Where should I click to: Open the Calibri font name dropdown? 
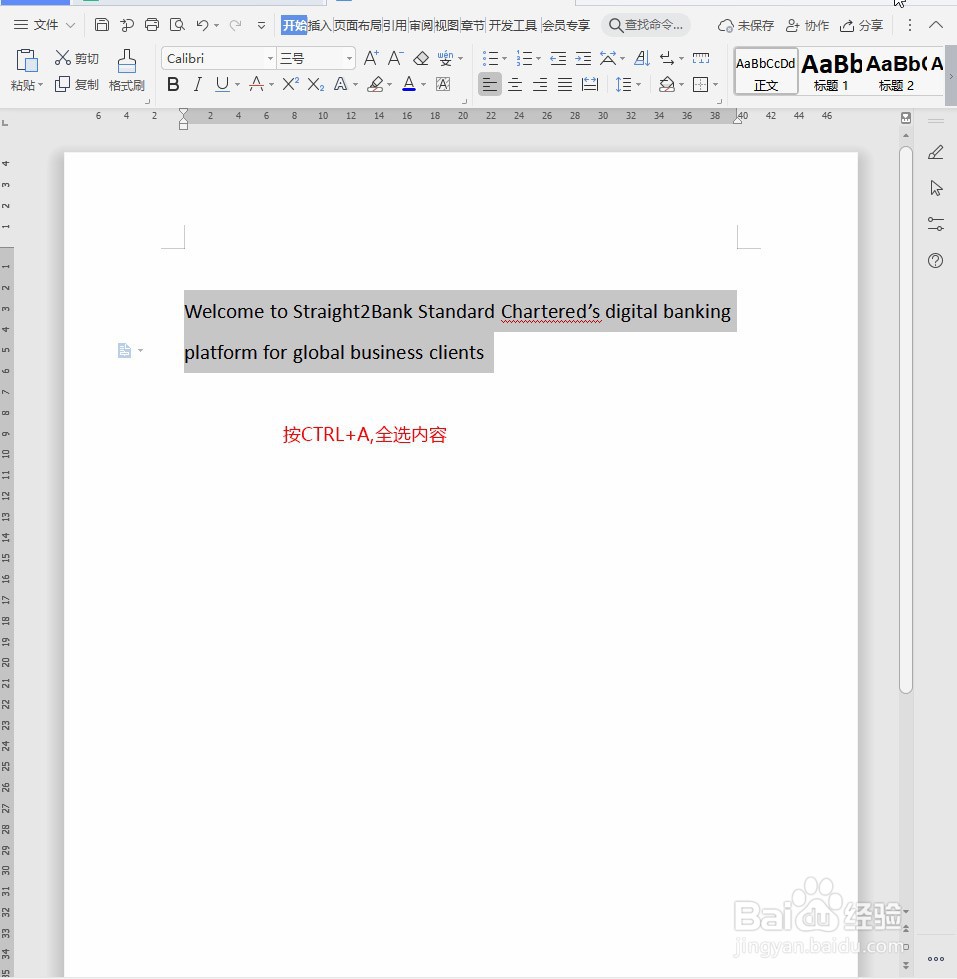click(x=270, y=59)
